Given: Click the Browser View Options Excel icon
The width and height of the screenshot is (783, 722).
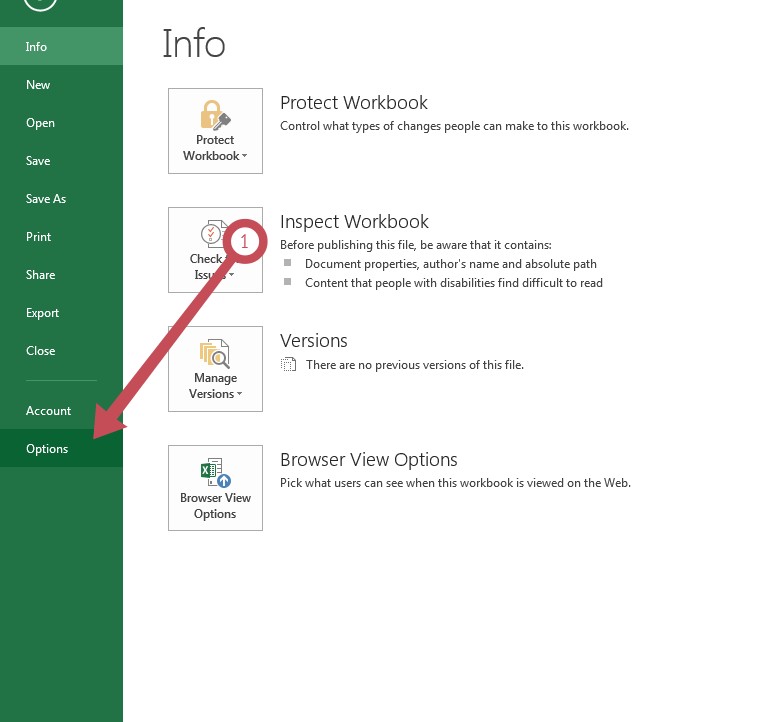Looking at the screenshot, I should [x=215, y=472].
